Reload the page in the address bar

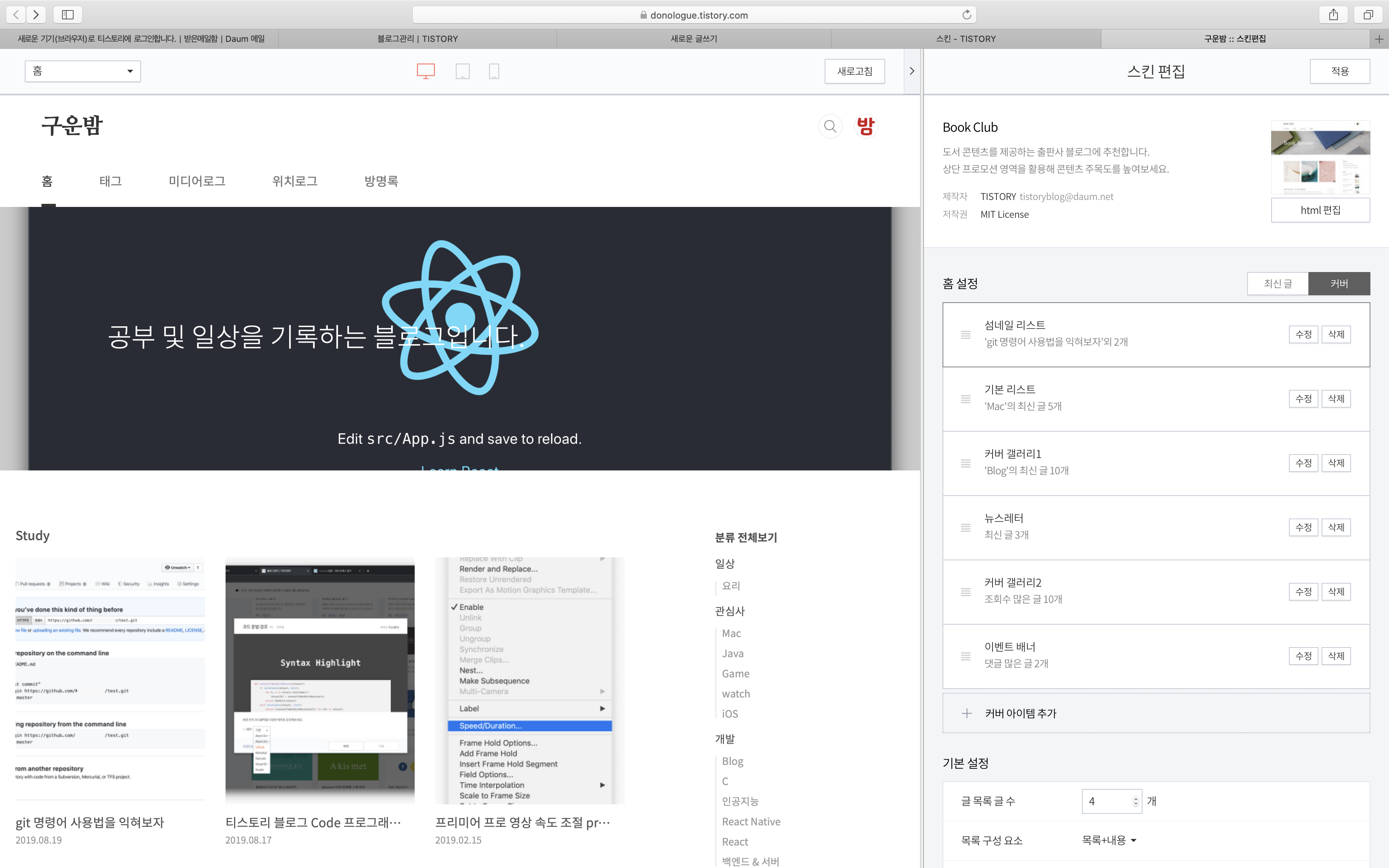967,15
